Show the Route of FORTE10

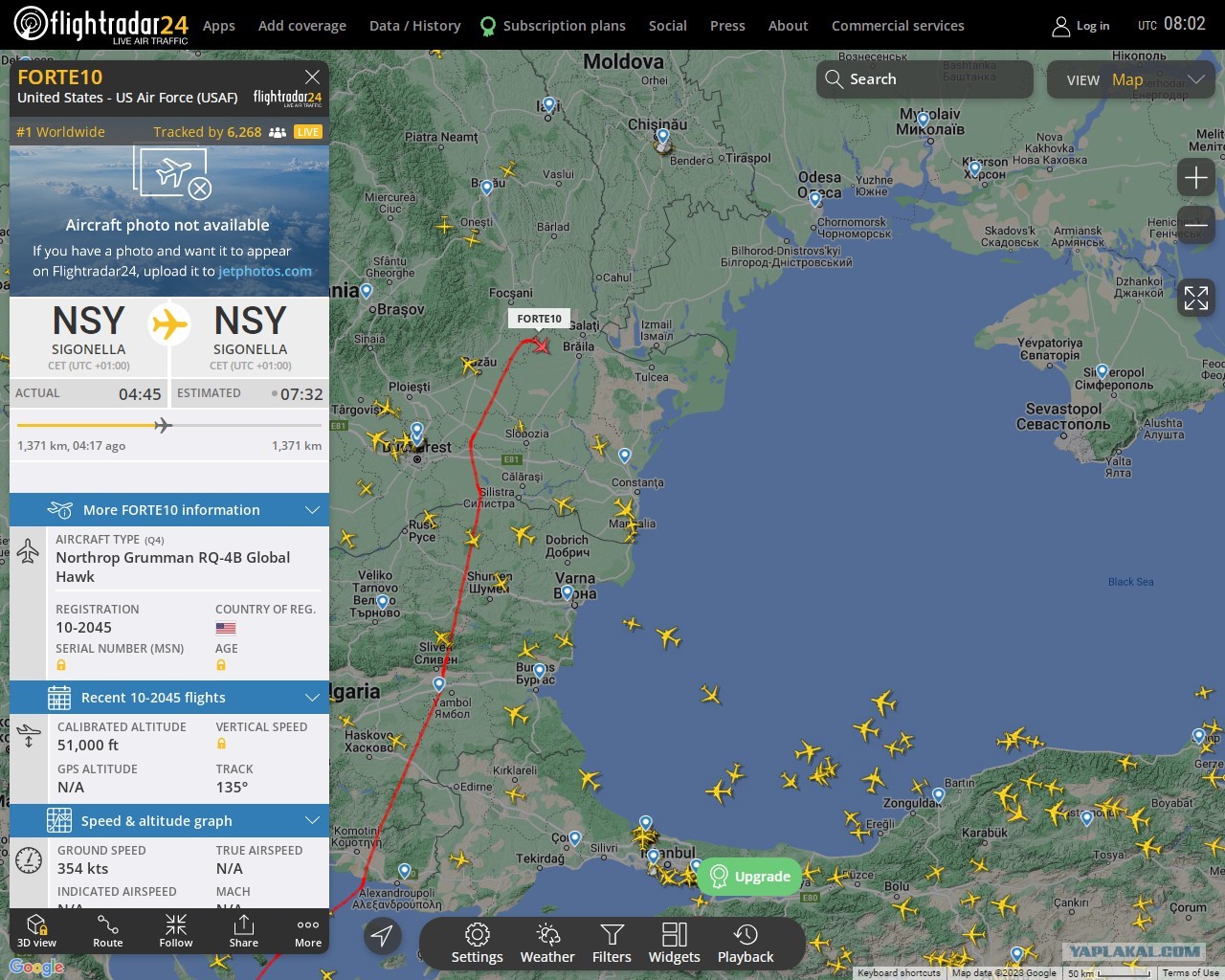click(108, 931)
